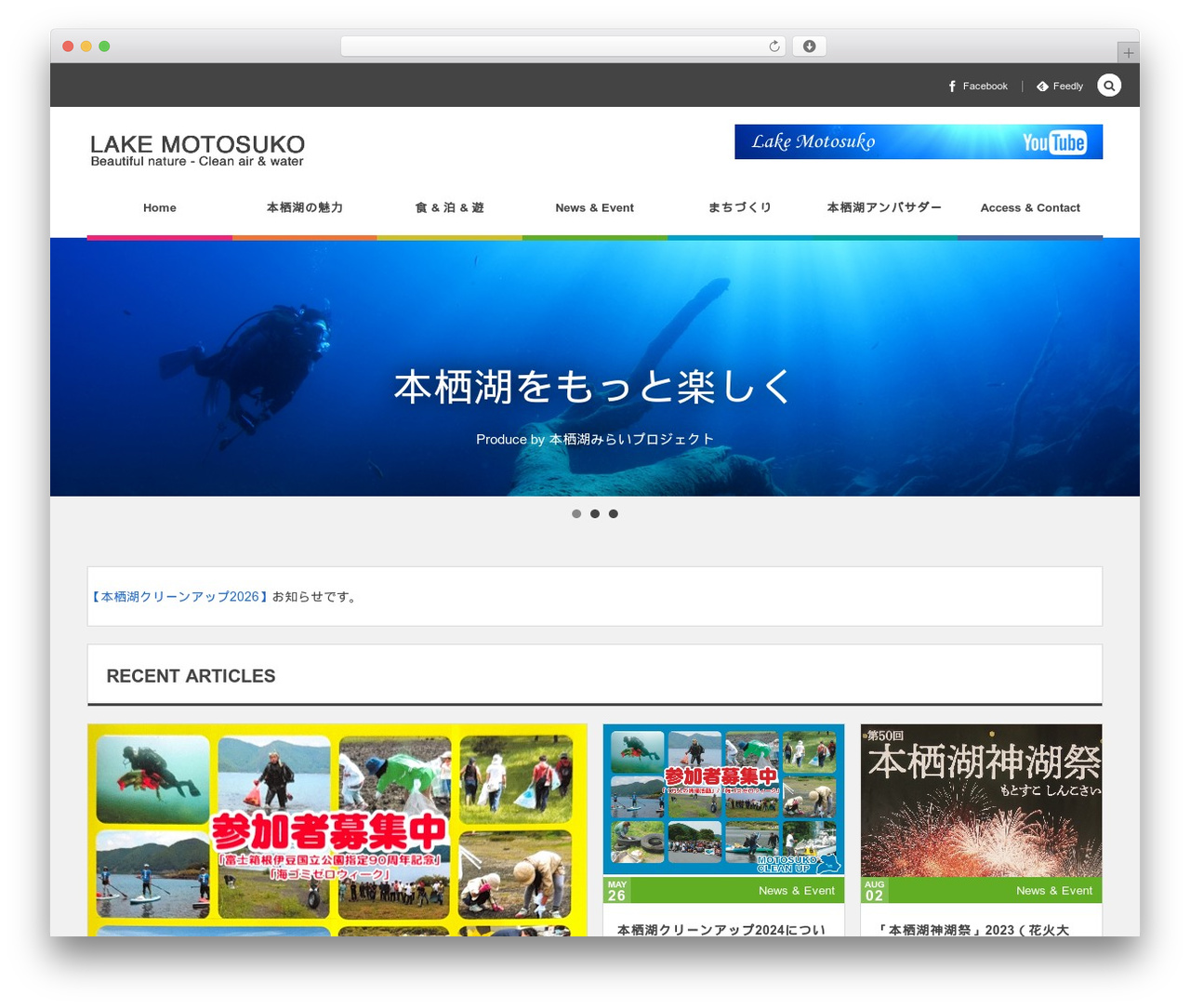
Task: Click News & Event tag on AUG 02 article
Action: coord(1054,891)
